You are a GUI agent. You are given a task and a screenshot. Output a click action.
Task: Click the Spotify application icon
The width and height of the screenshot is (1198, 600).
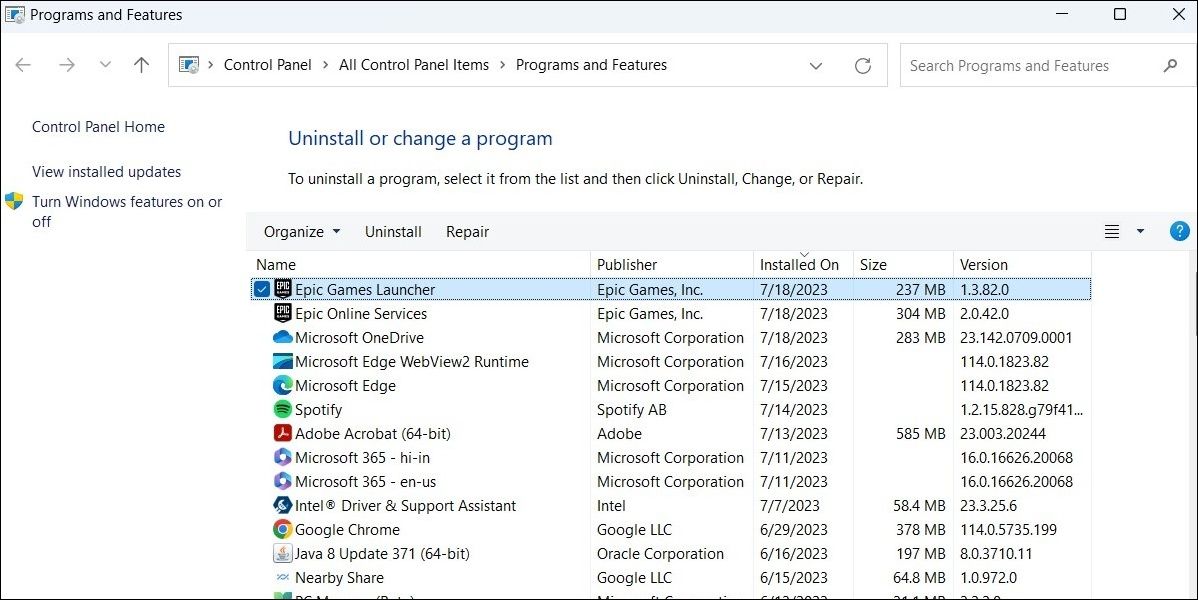(x=284, y=409)
